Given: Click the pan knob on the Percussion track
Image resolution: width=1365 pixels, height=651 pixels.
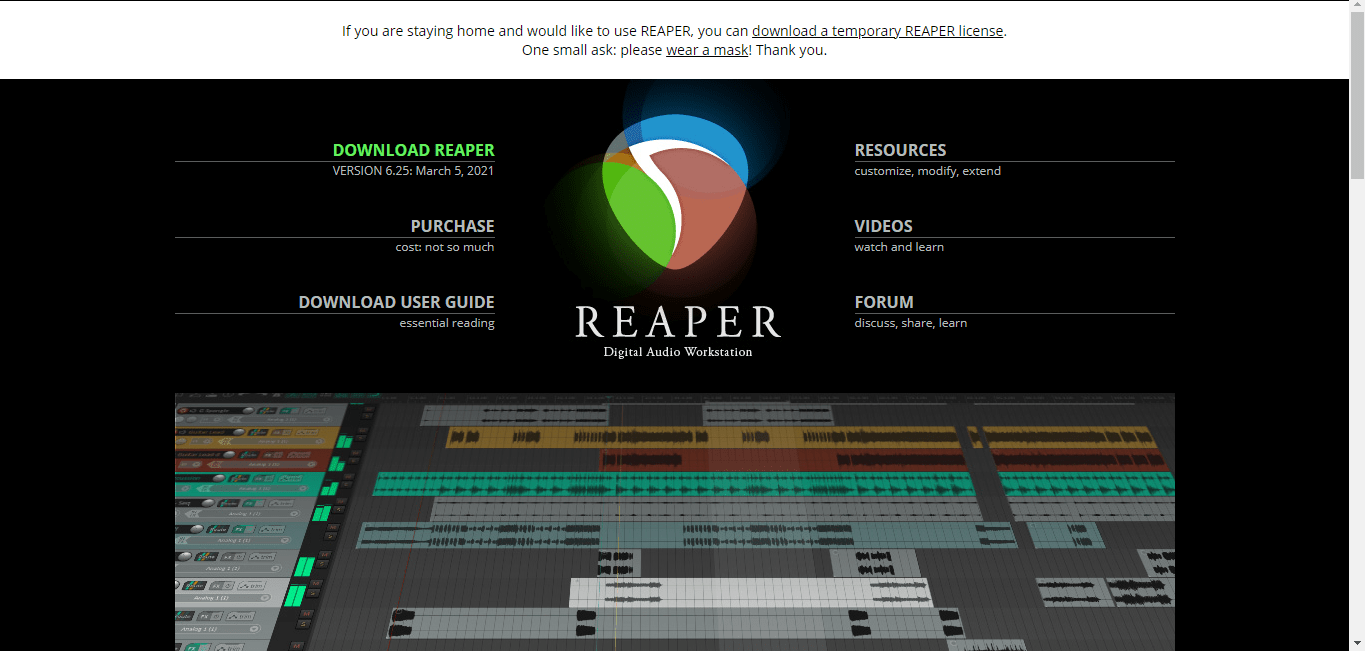Looking at the screenshot, I should 219,476.
